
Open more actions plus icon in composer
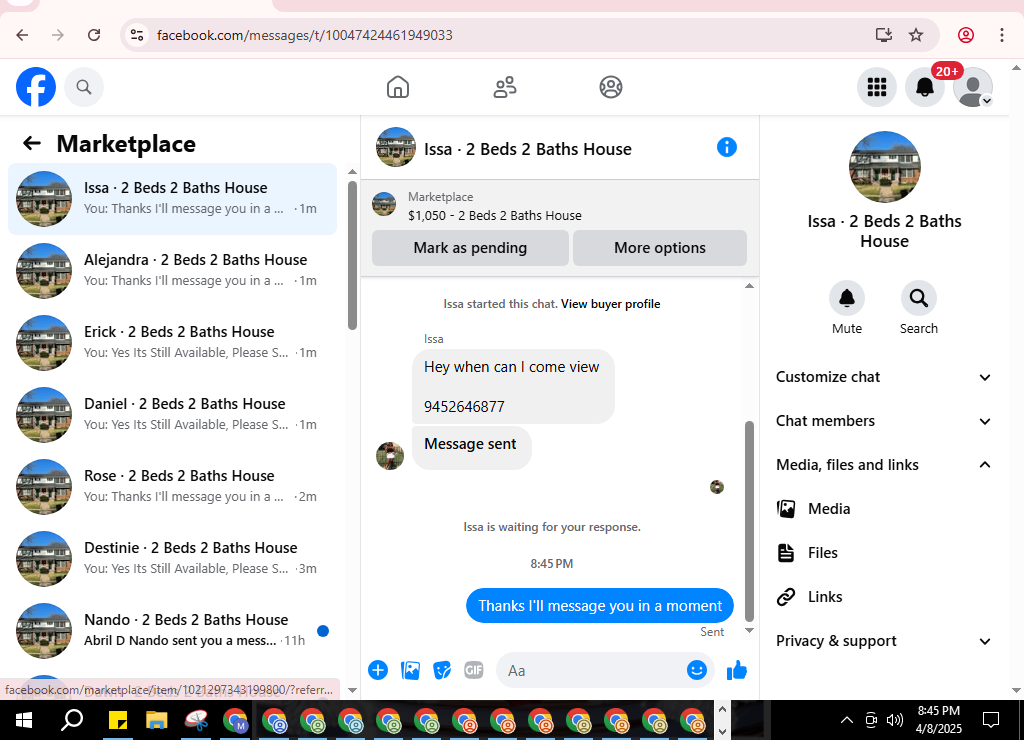tap(377, 670)
